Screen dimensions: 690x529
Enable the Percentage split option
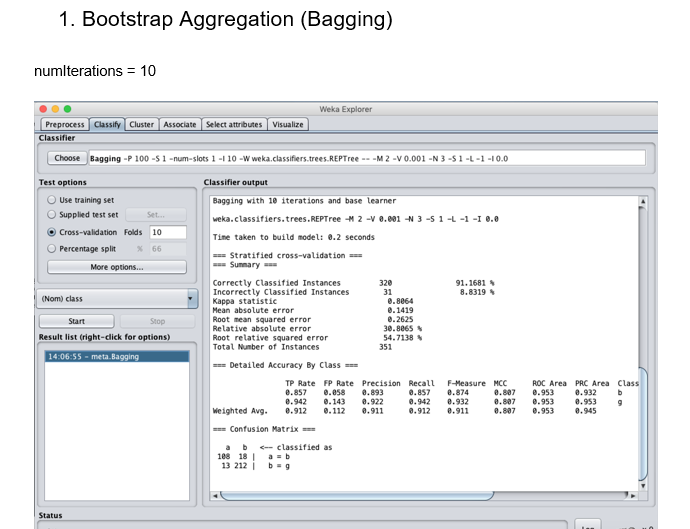(x=52, y=248)
